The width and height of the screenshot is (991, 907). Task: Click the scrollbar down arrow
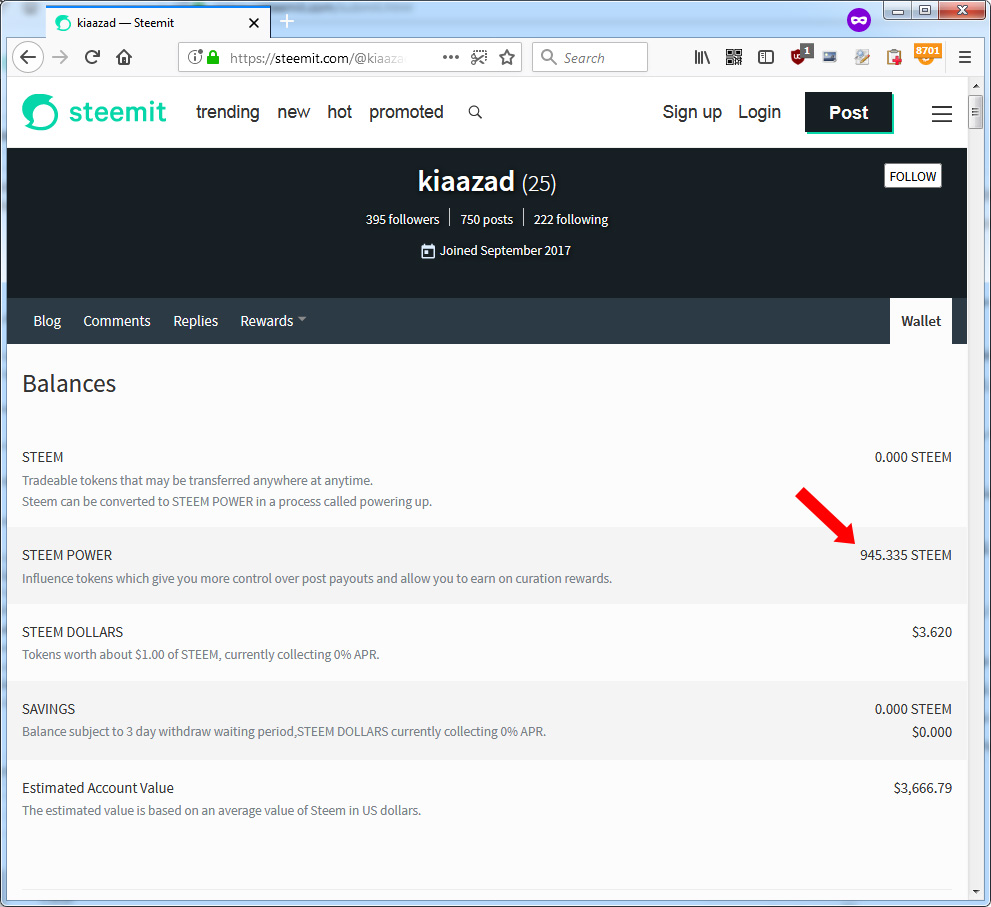click(976, 892)
